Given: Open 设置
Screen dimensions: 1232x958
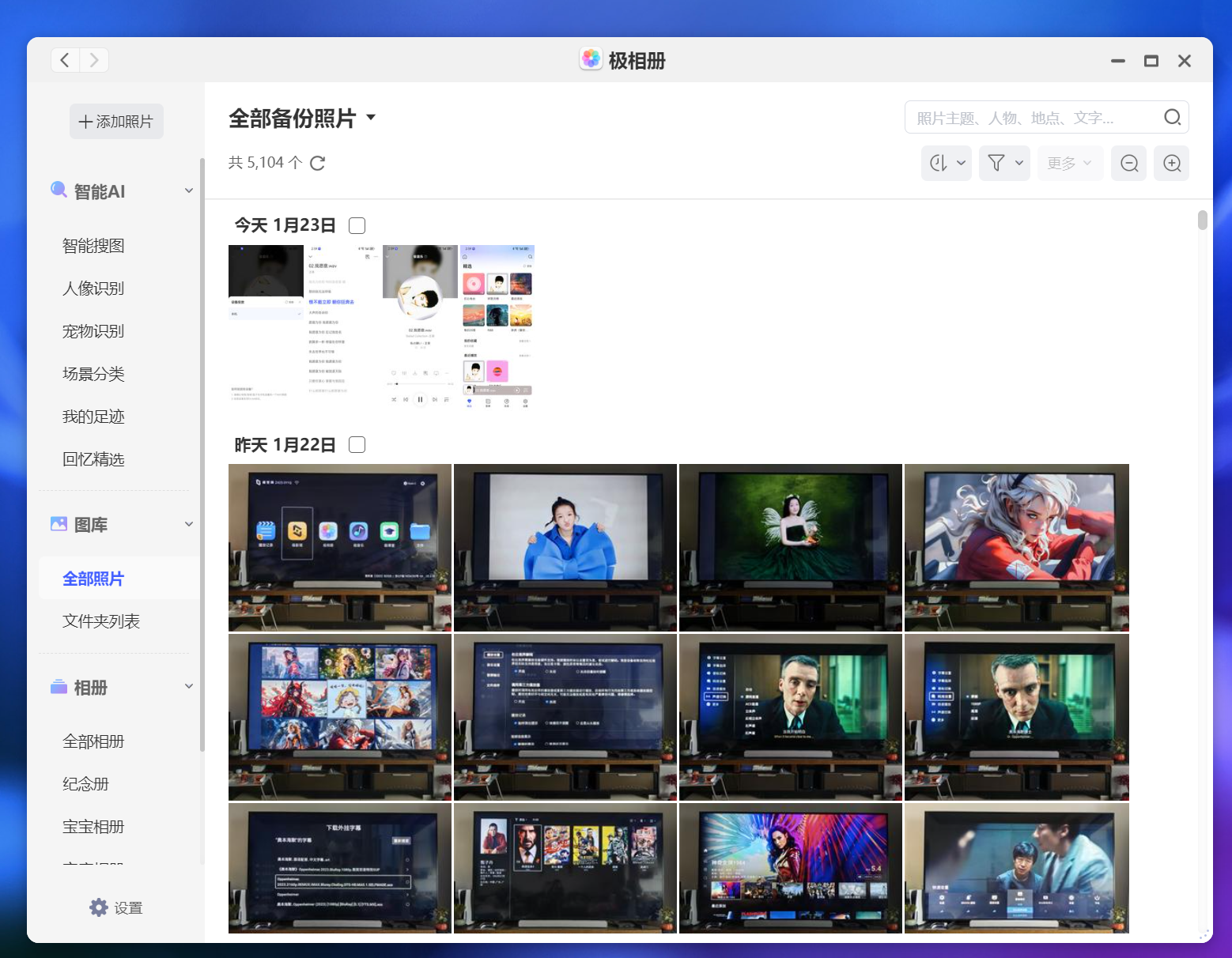Looking at the screenshot, I should pos(116,907).
